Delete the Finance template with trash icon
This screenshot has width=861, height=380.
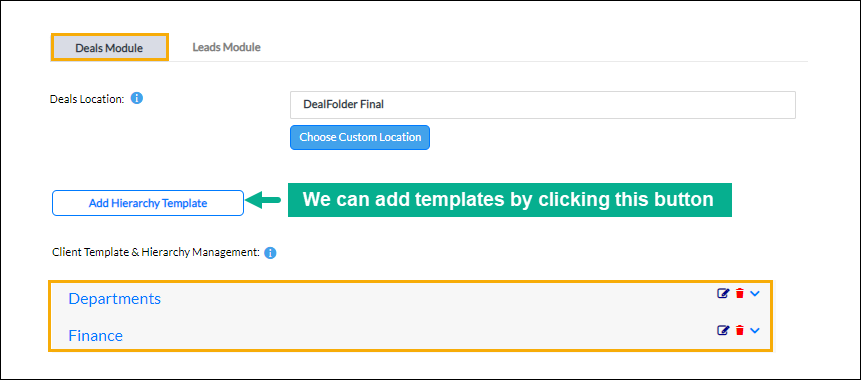click(x=740, y=330)
